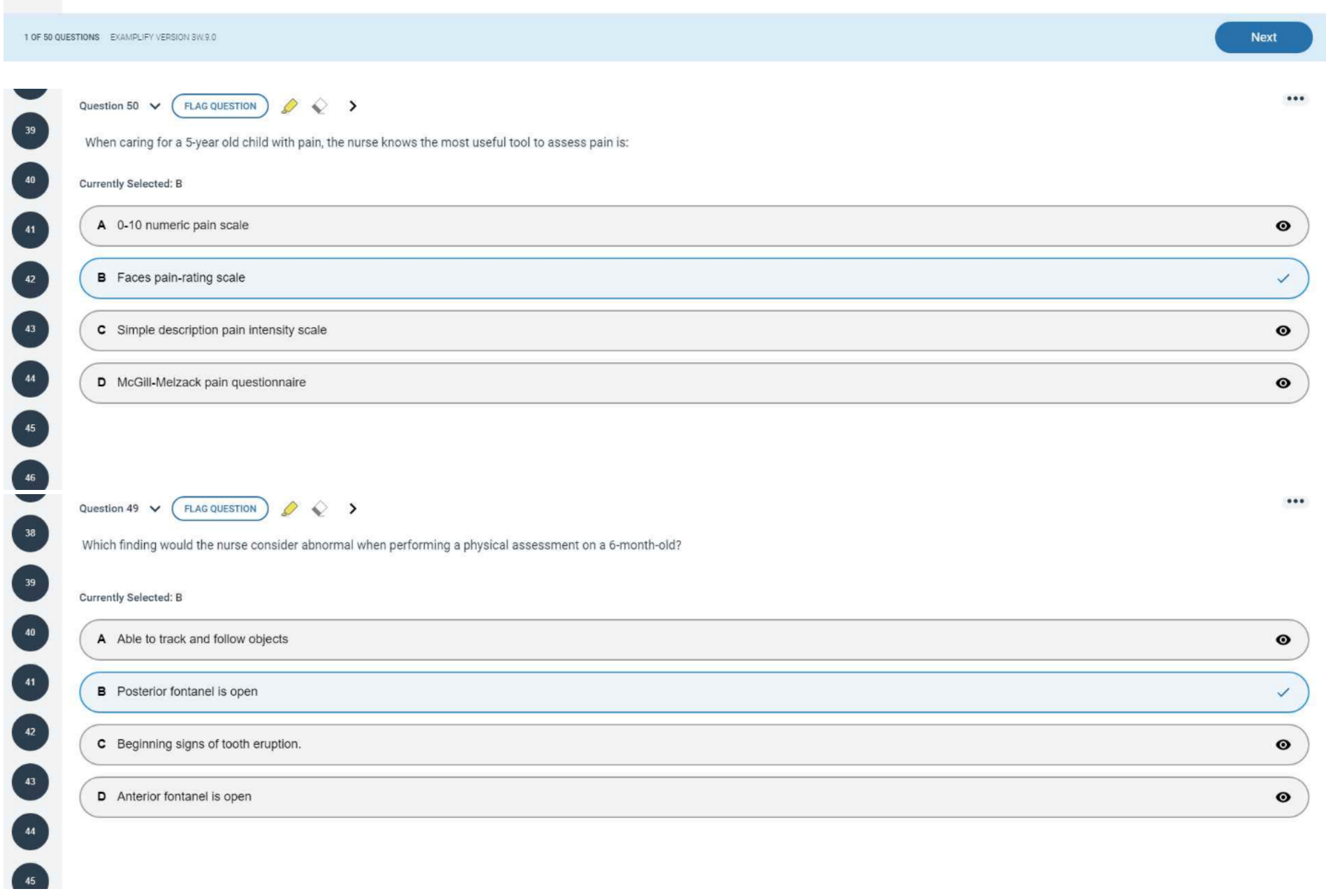Screen dimensions: 1326x896
Task: Flag Question 50 for review
Action: point(220,106)
